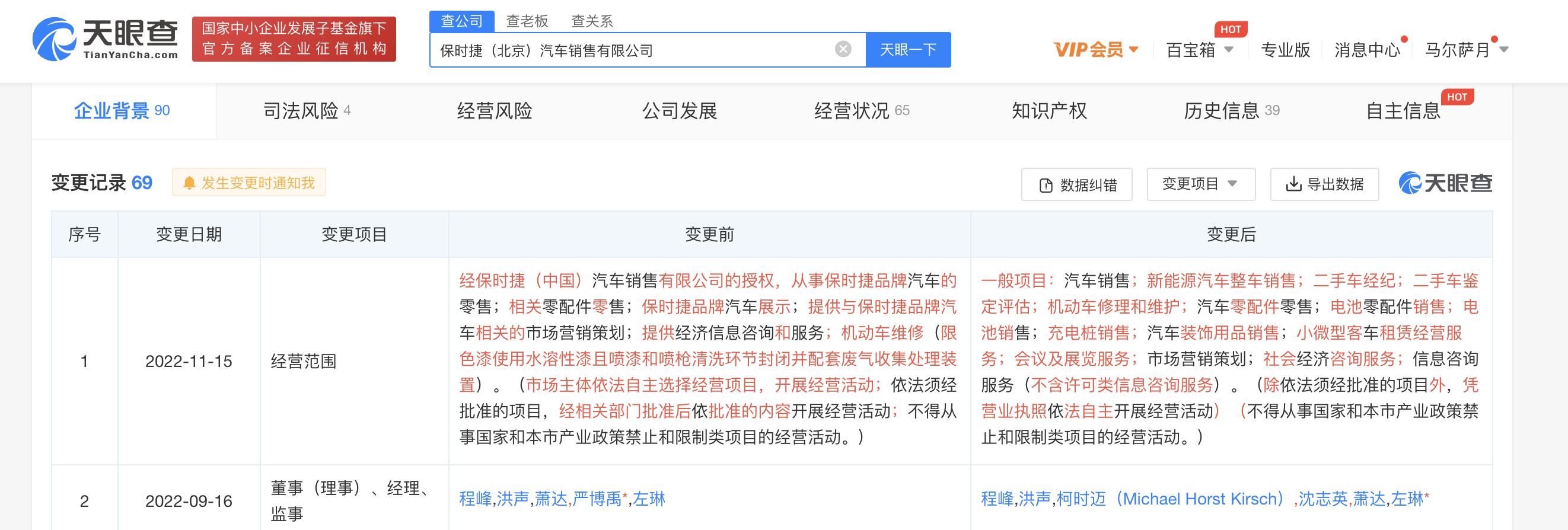Open 消息中心 link
The image size is (1568, 530).
coord(1366,50)
